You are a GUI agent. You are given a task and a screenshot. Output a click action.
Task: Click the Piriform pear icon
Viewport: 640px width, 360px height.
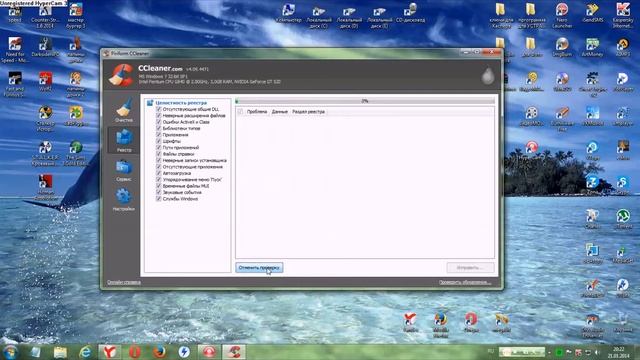click(488, 76)
